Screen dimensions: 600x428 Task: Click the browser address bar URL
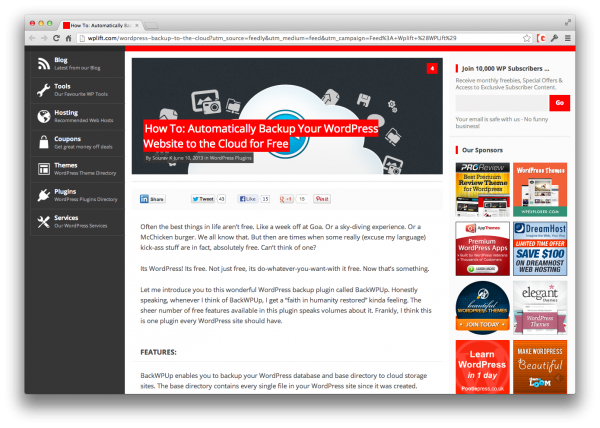[x=272, y=38]
